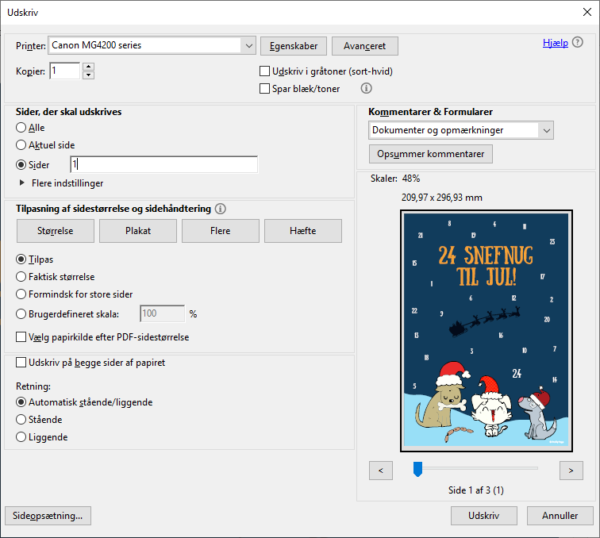Click the 'Skaler: 48%' text
Image resolution: width=600 pixels, height=538 pixels.
click(x=395, y=178)
